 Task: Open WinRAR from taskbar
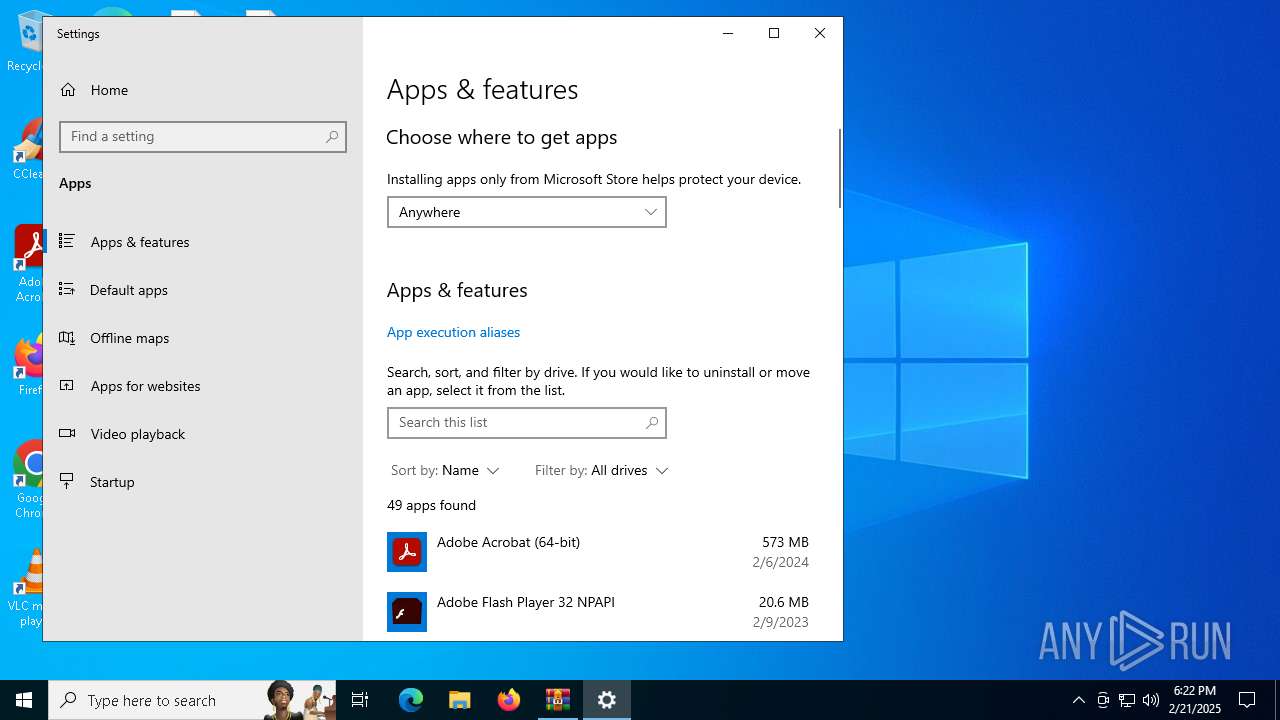(x=557, y=700)
